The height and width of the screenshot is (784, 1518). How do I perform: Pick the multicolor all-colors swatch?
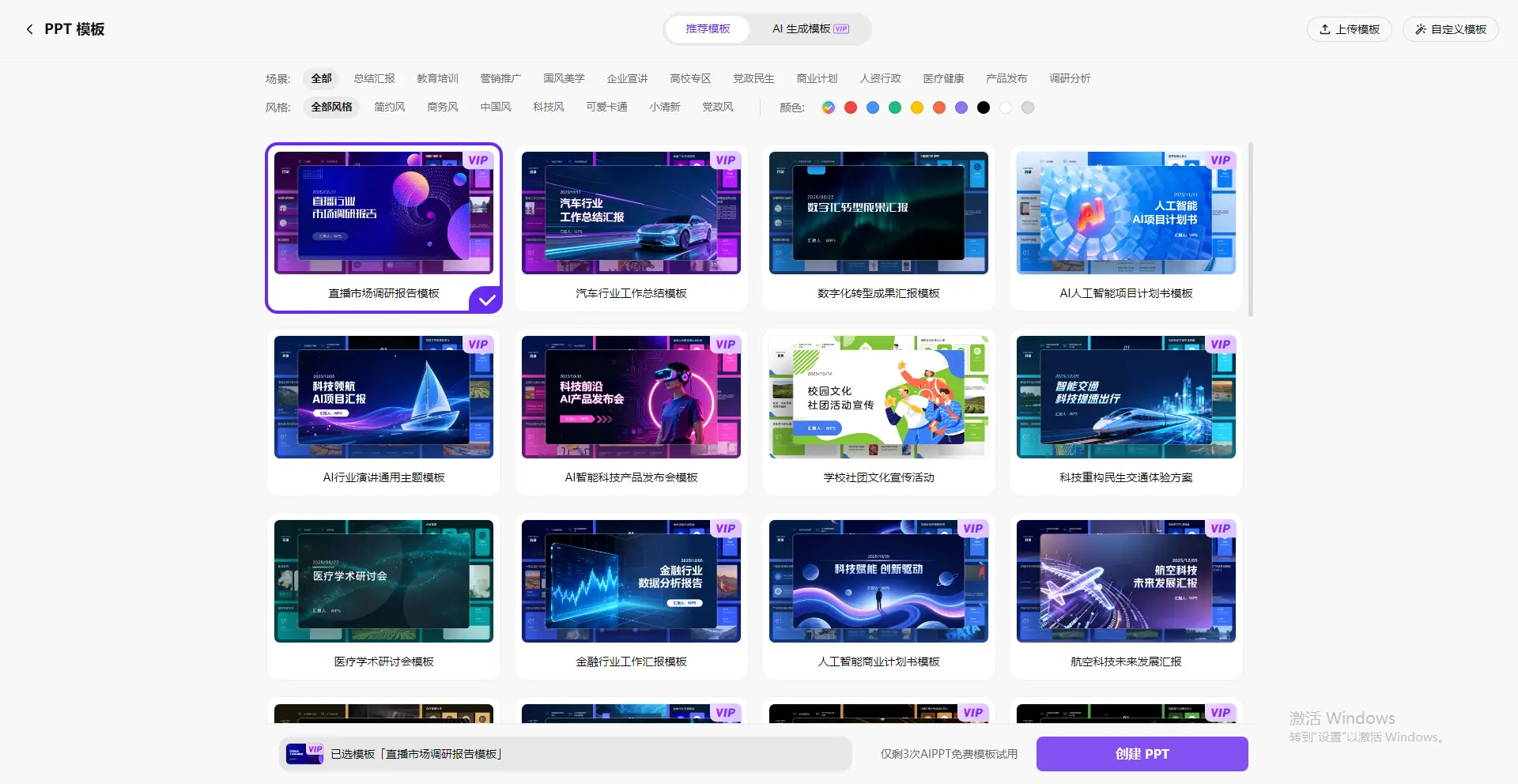[x=829, y=107]
